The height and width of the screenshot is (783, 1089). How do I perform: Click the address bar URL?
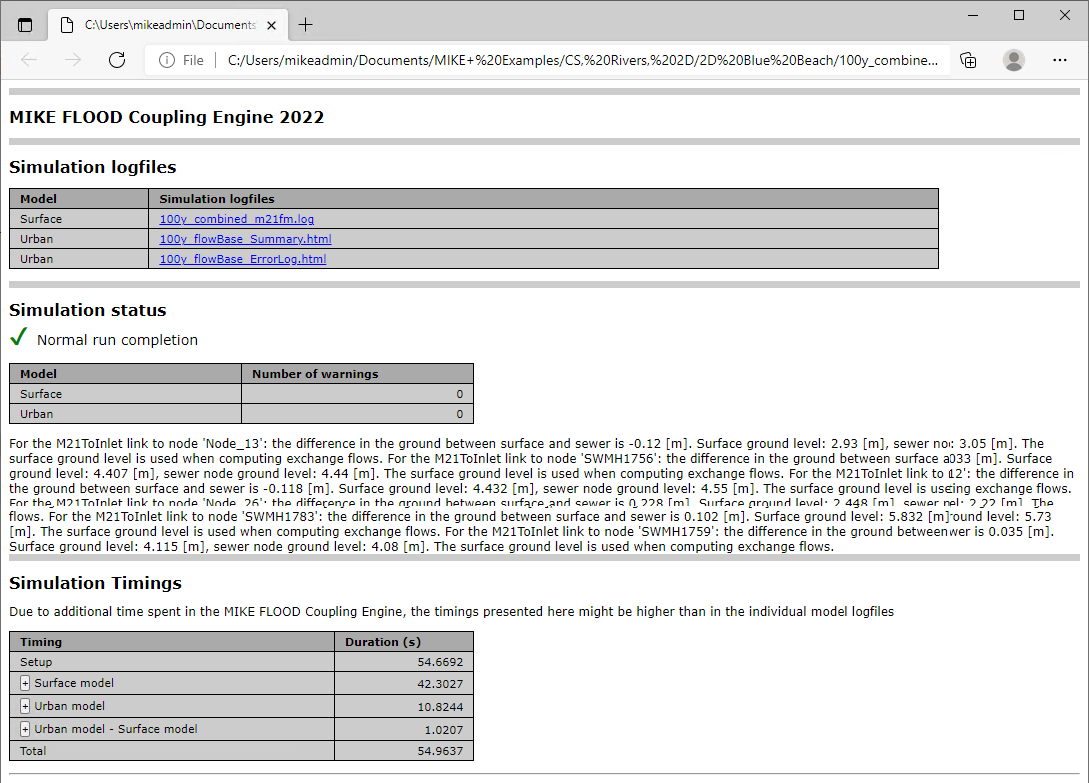click(x=583, y=60)
